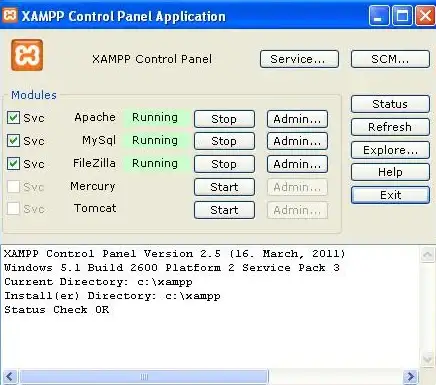Click log line 'Current Directory: c:\xampp'
This screenshot has width=436, height=385.
point(98,282)
